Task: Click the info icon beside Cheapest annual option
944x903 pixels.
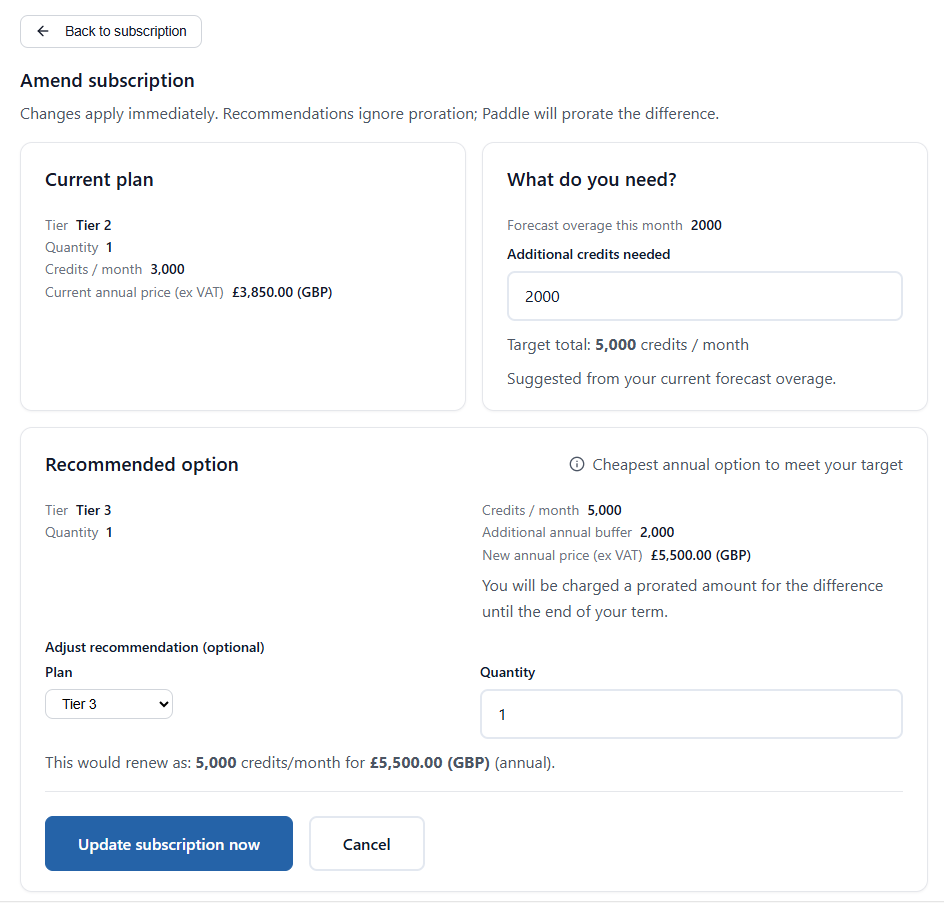Action: point(577,464)
